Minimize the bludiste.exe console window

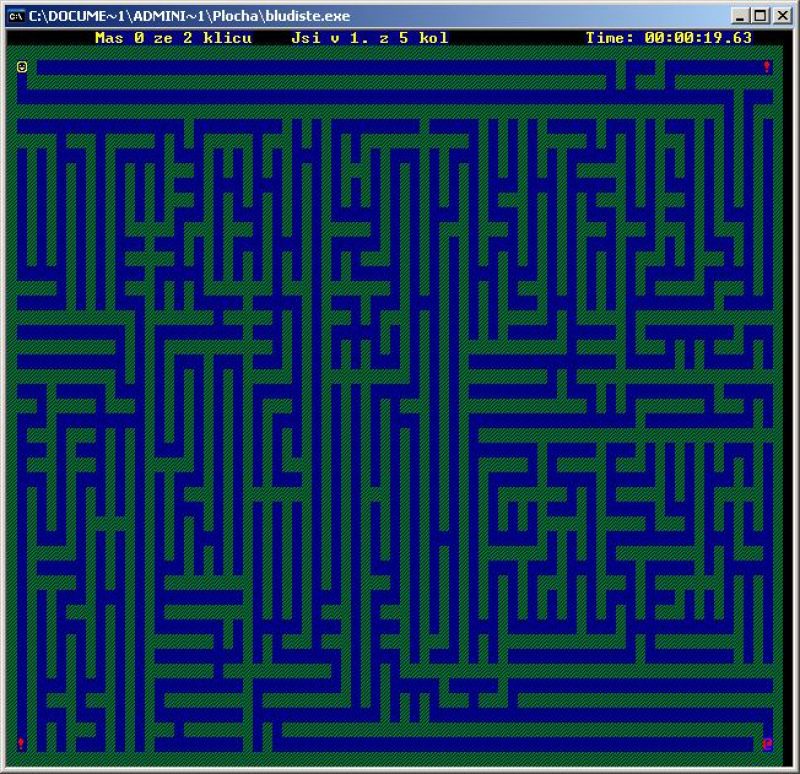(740, 16)
